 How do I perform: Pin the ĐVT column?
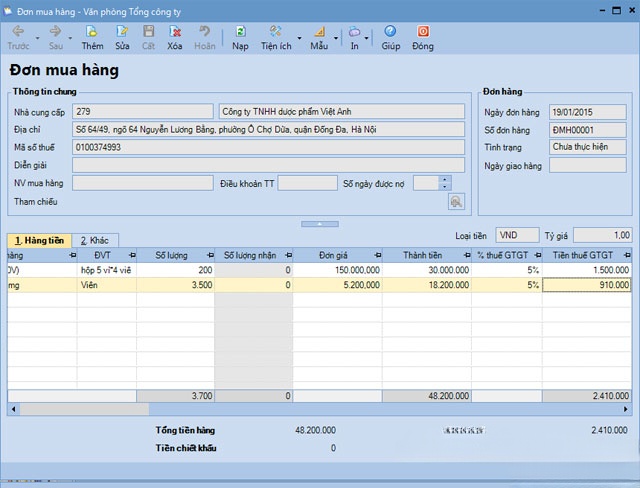coord(132,255)
